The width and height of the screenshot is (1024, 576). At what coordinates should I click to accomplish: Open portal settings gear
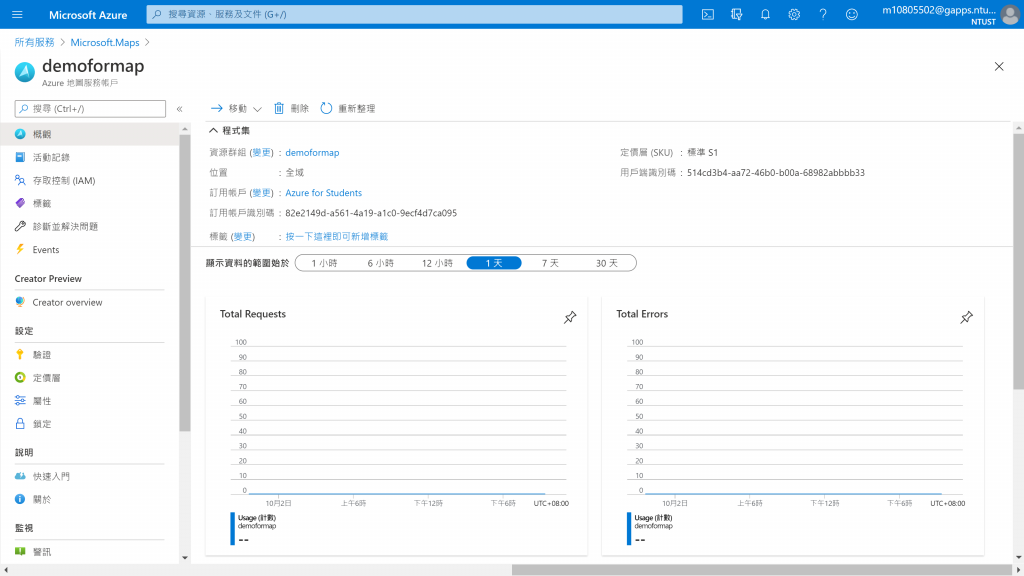(794, 14)
